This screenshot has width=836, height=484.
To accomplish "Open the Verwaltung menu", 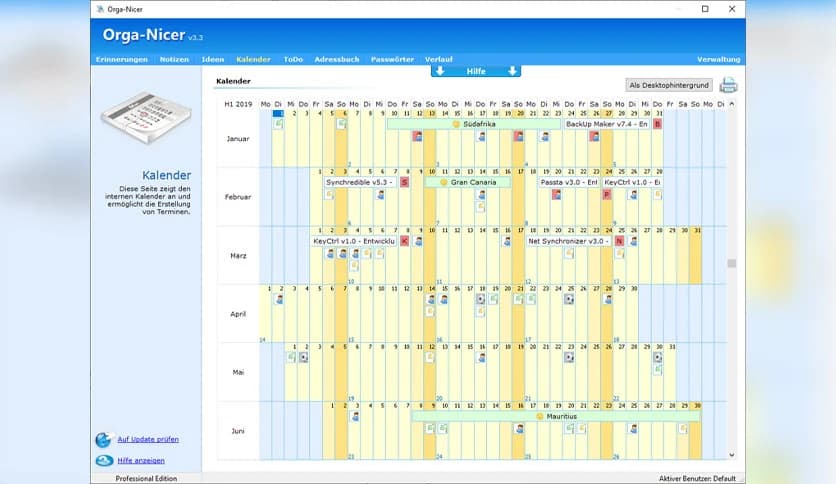I will [719, 59].
